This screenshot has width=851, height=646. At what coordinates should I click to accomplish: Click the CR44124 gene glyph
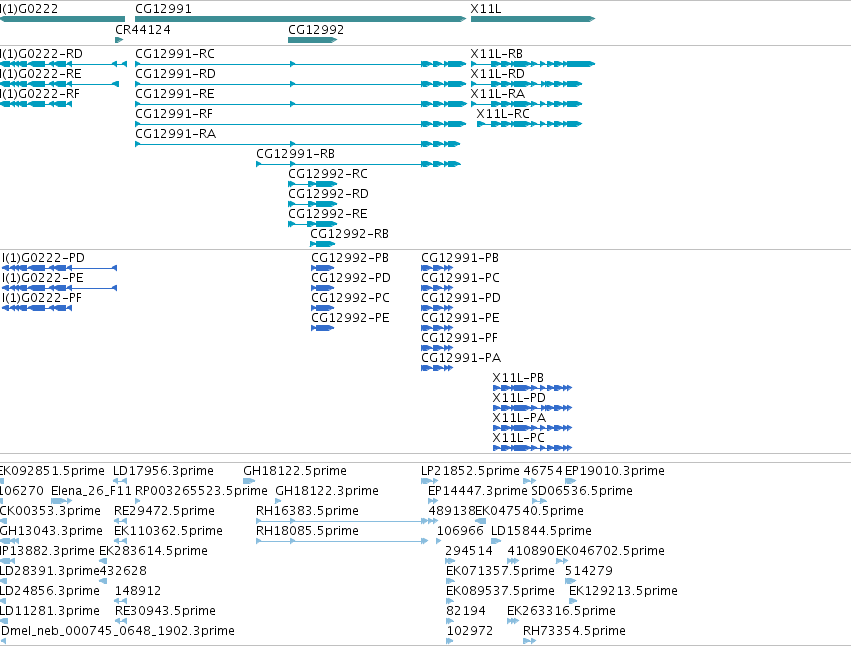[x=119, y=40]
